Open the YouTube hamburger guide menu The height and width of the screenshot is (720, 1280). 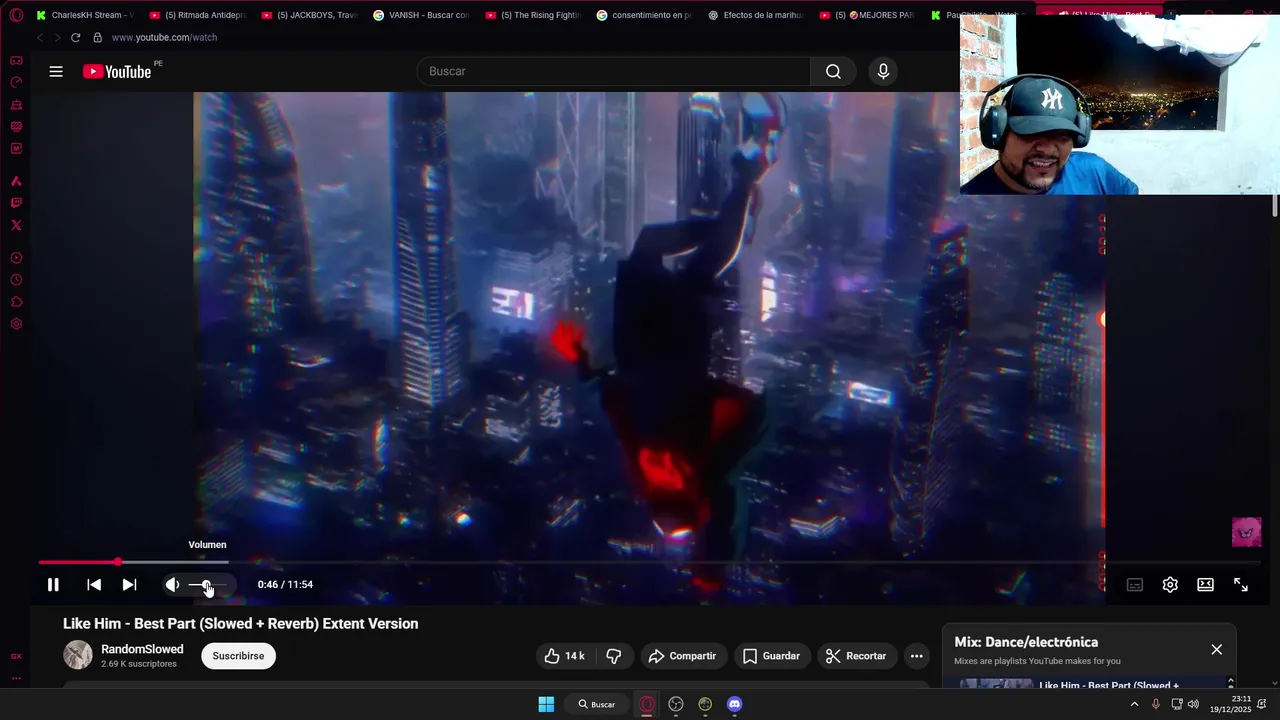point(56,71)
